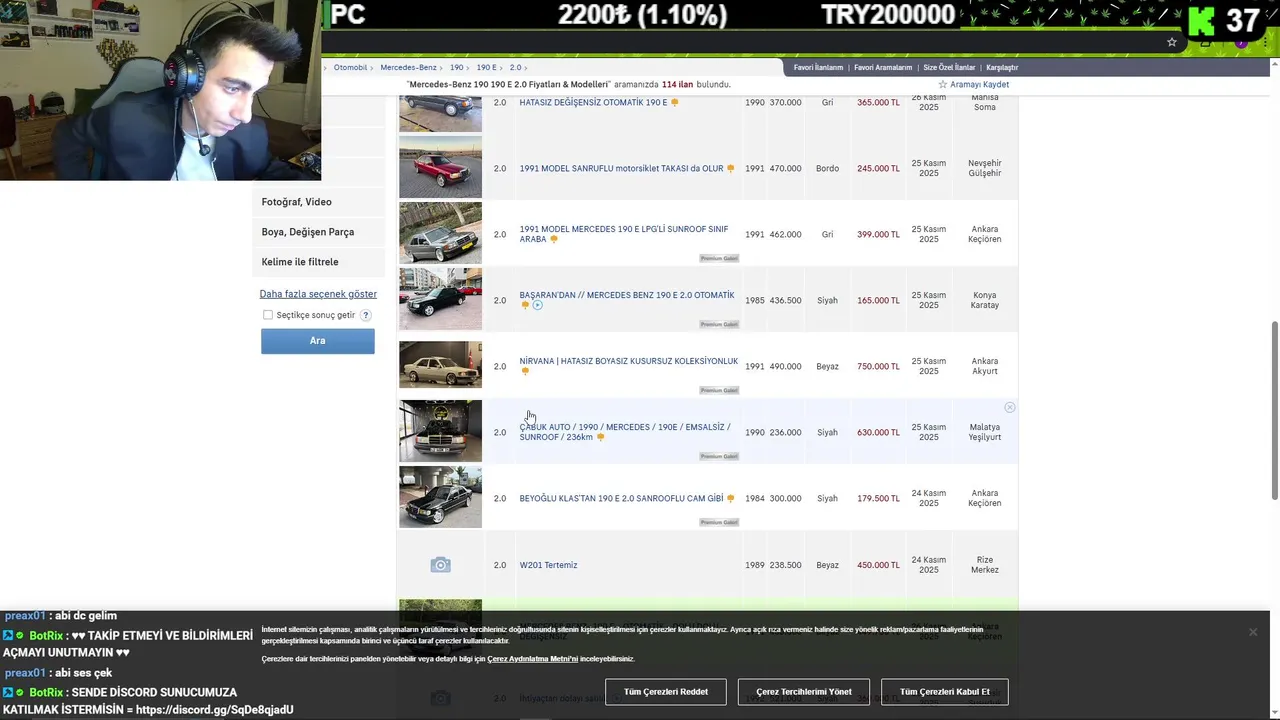Open Çerez Aydınlatma Metni link in banner

[533, 659]
